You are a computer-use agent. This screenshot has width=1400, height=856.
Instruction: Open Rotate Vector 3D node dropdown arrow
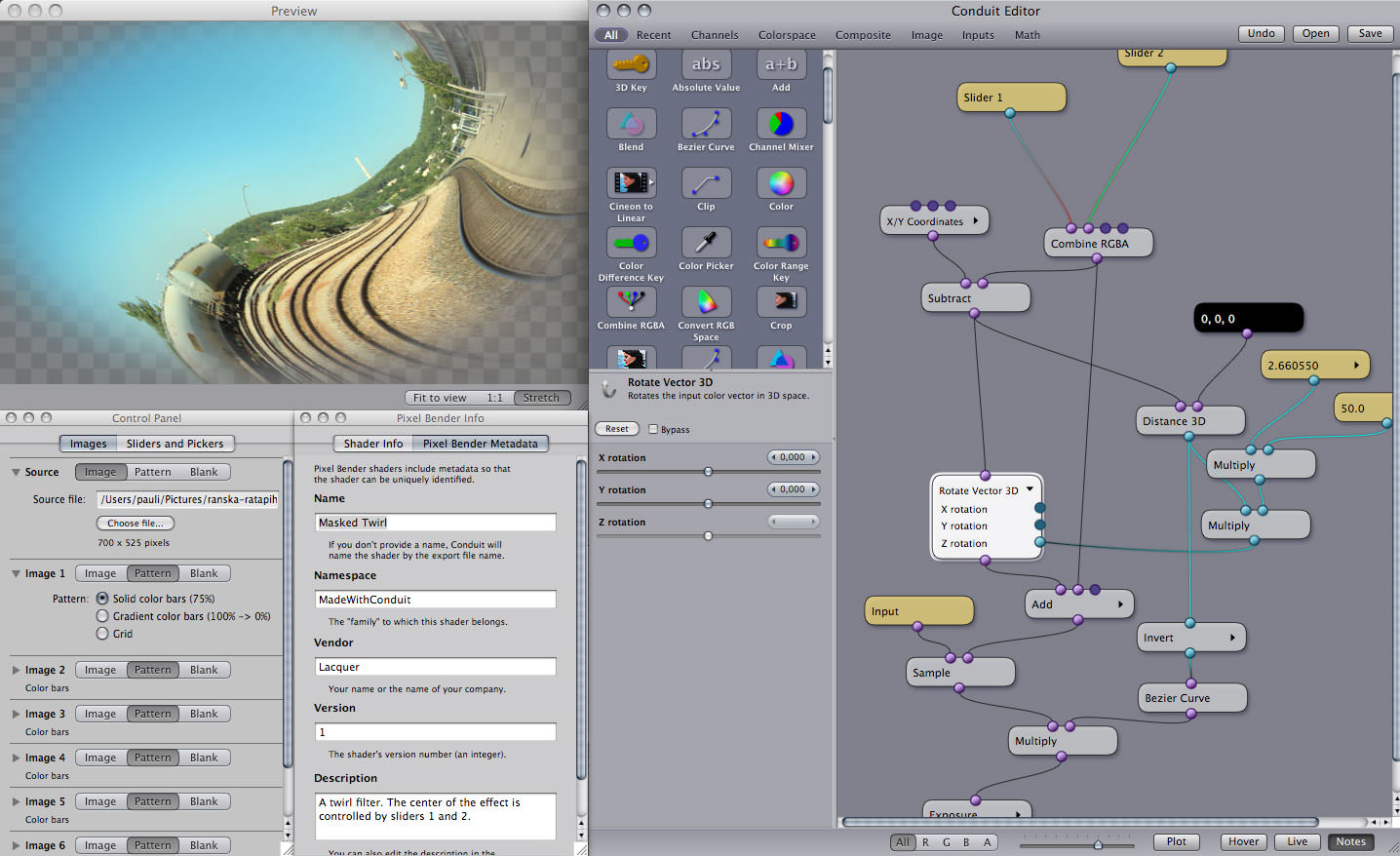click(x=1030, y=489)
